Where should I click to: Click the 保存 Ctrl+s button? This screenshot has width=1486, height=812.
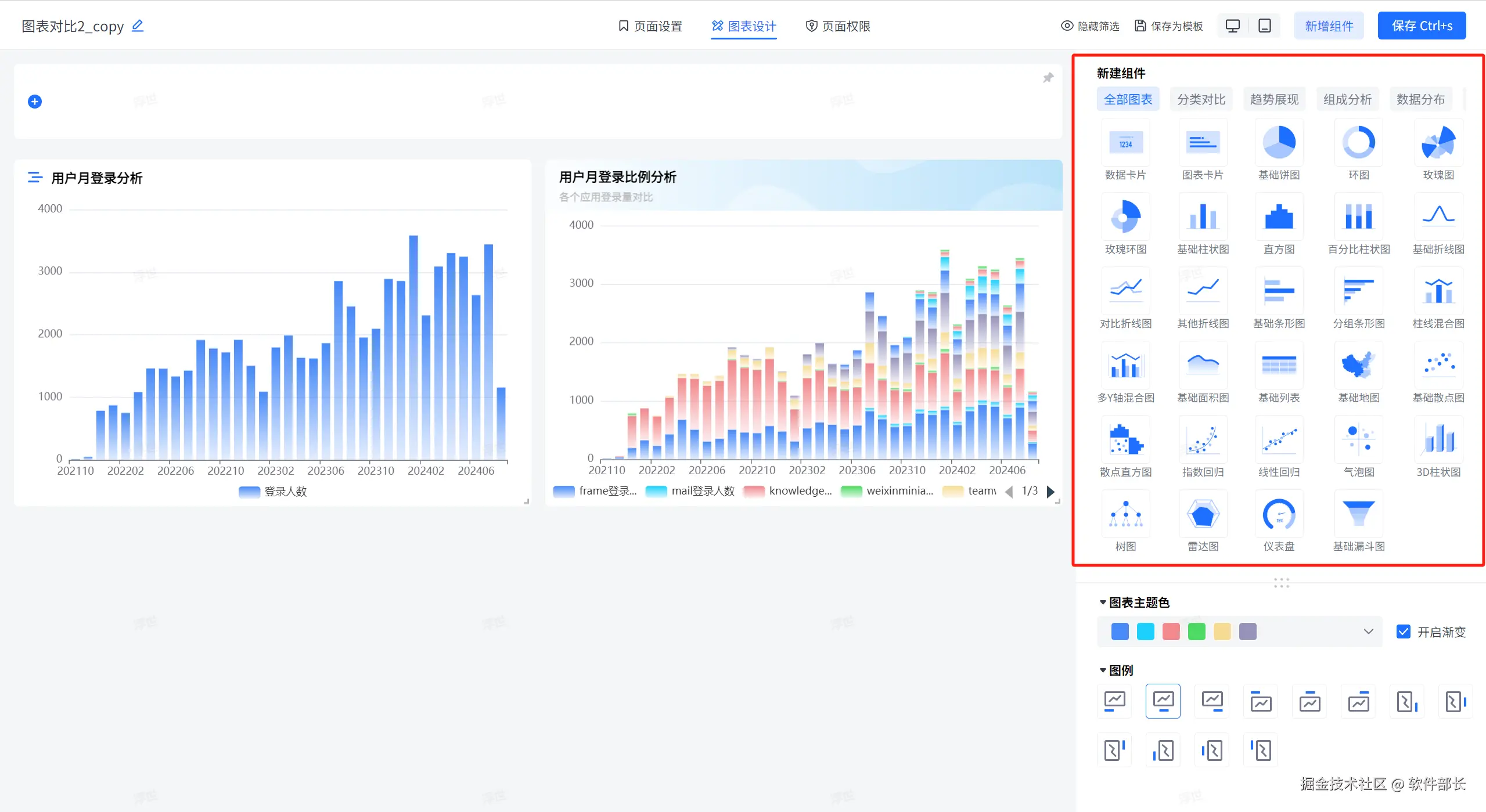pyautogui.click(x=1421, y=26)
